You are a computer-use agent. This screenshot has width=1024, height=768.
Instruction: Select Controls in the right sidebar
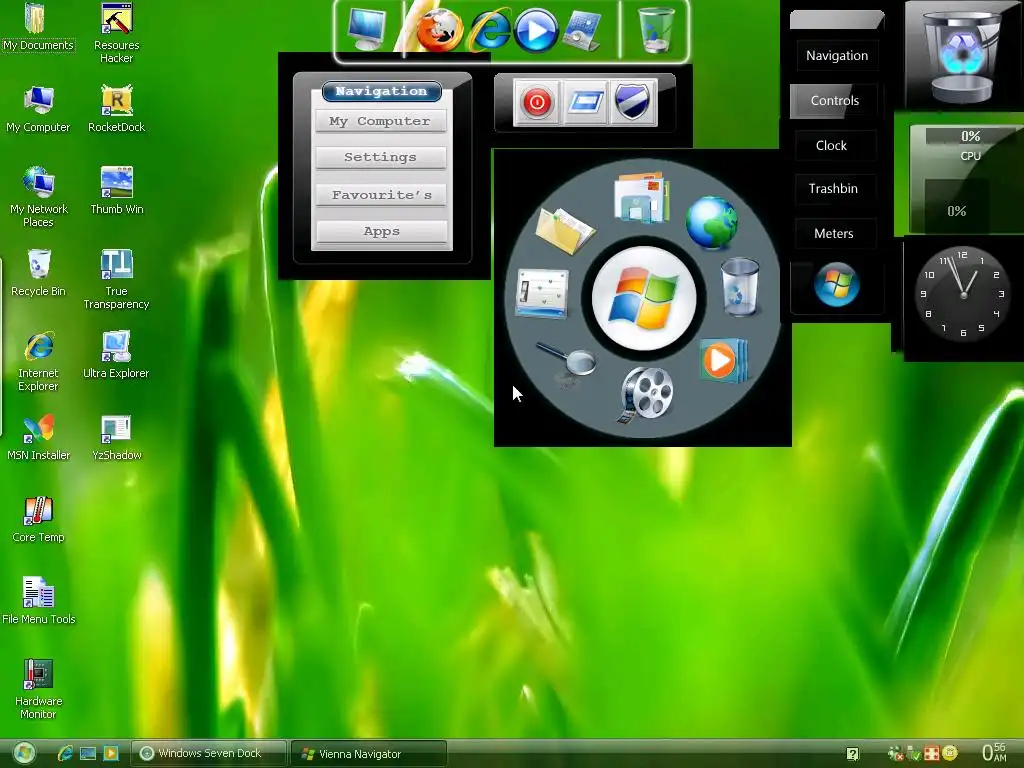click(x=835, y=101)
